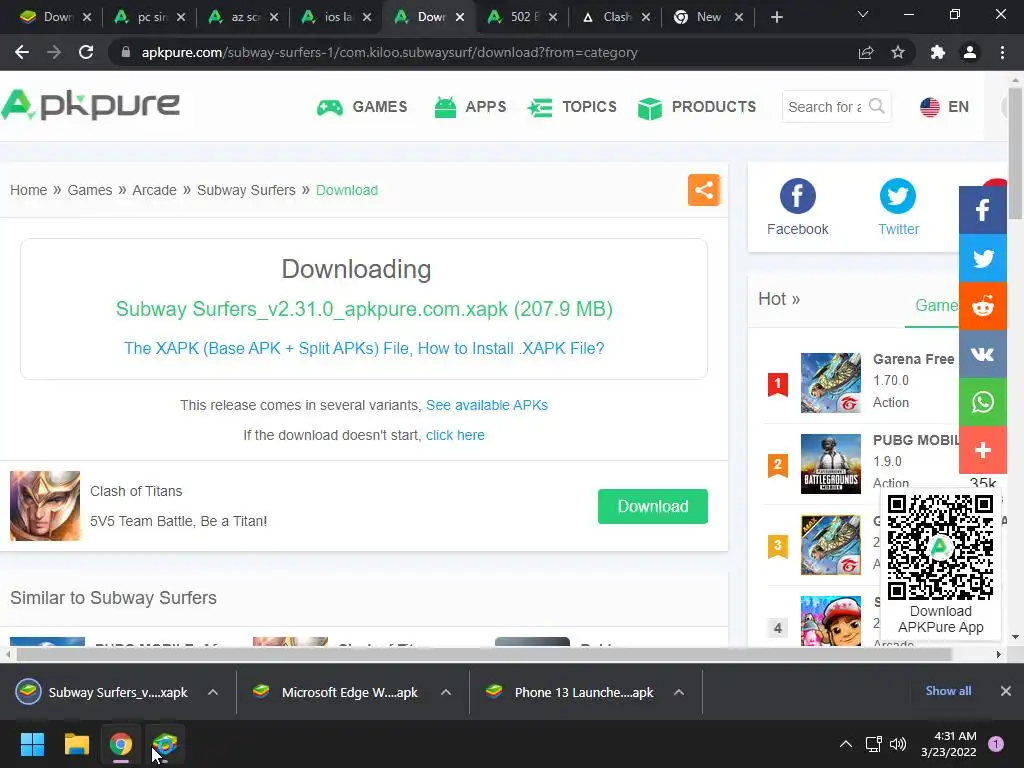Image resolution: width=1024 pixels, height=768 pixels.
Task: Open the PRODUCTS menu
Action: click(697, 106)
